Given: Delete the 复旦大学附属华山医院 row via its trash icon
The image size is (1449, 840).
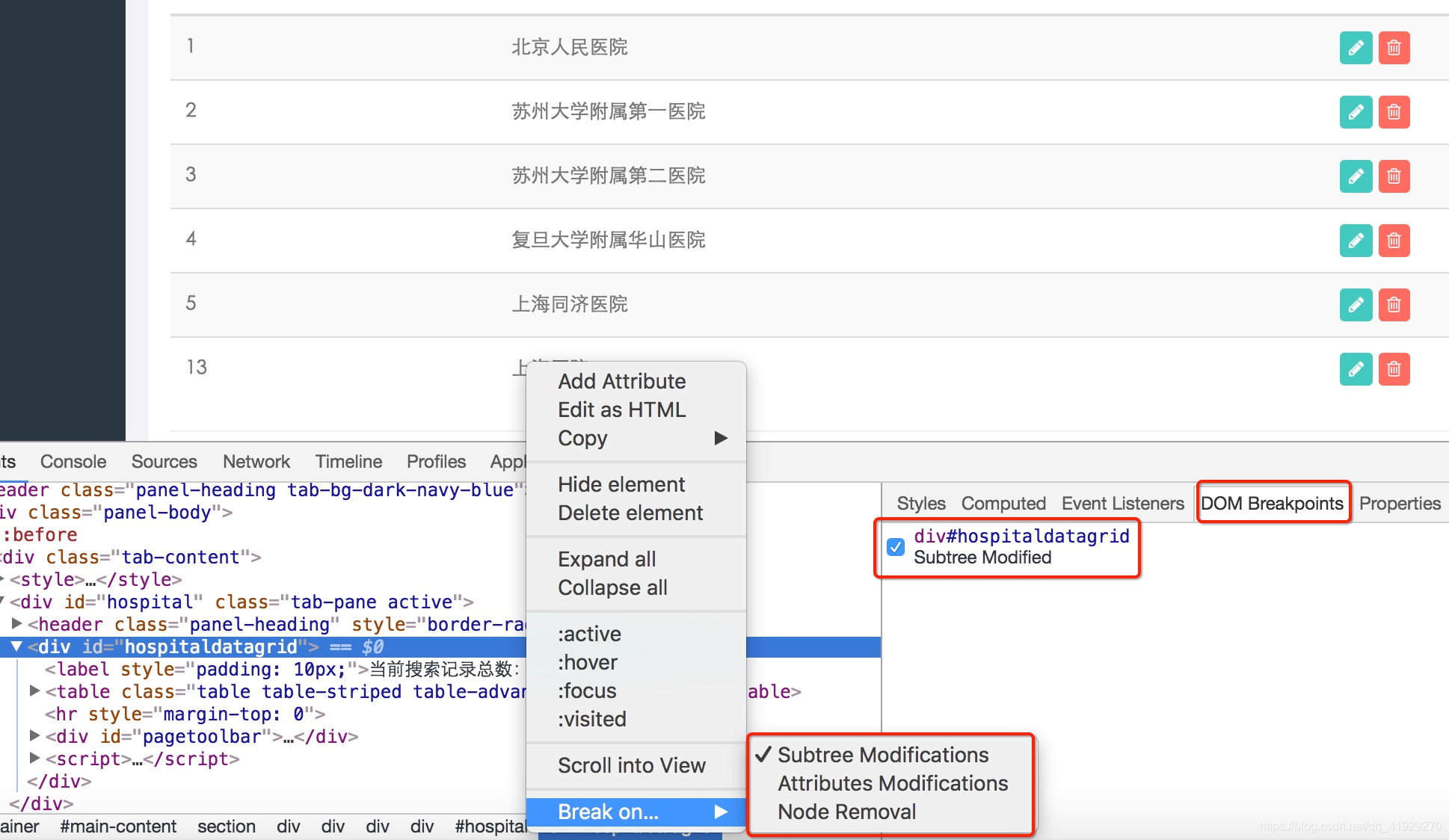Looking at the screenshot, I should pos(1394,241).
